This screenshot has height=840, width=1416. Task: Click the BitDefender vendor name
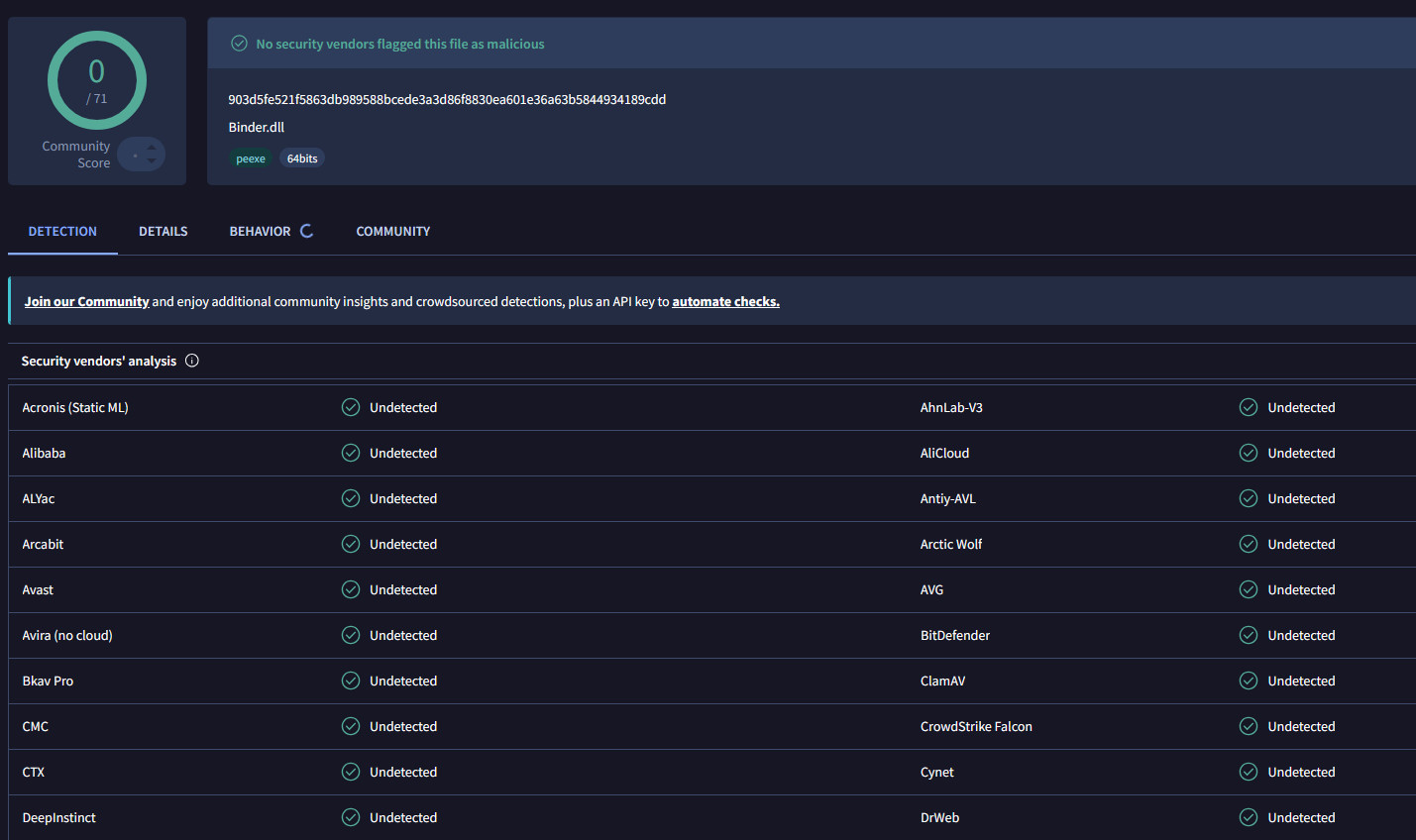point(955,635)
